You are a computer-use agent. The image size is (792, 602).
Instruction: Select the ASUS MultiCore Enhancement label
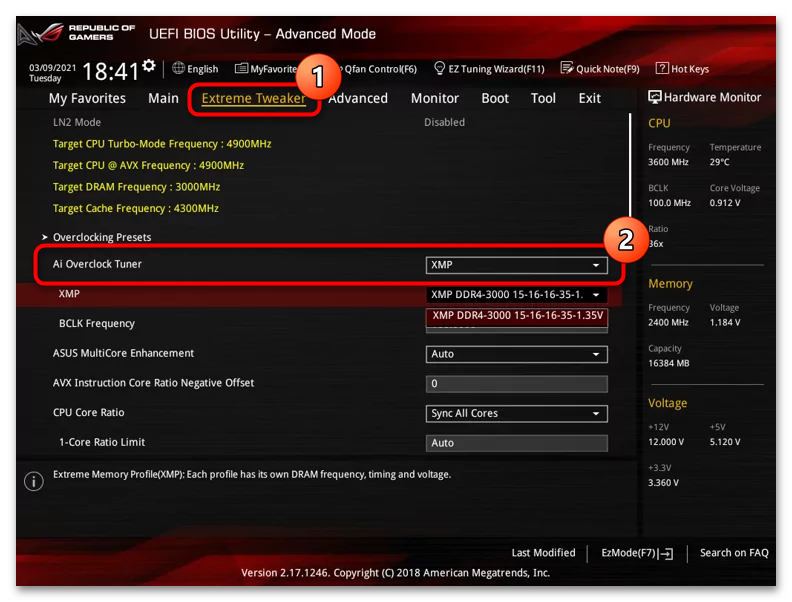point(123,354)
